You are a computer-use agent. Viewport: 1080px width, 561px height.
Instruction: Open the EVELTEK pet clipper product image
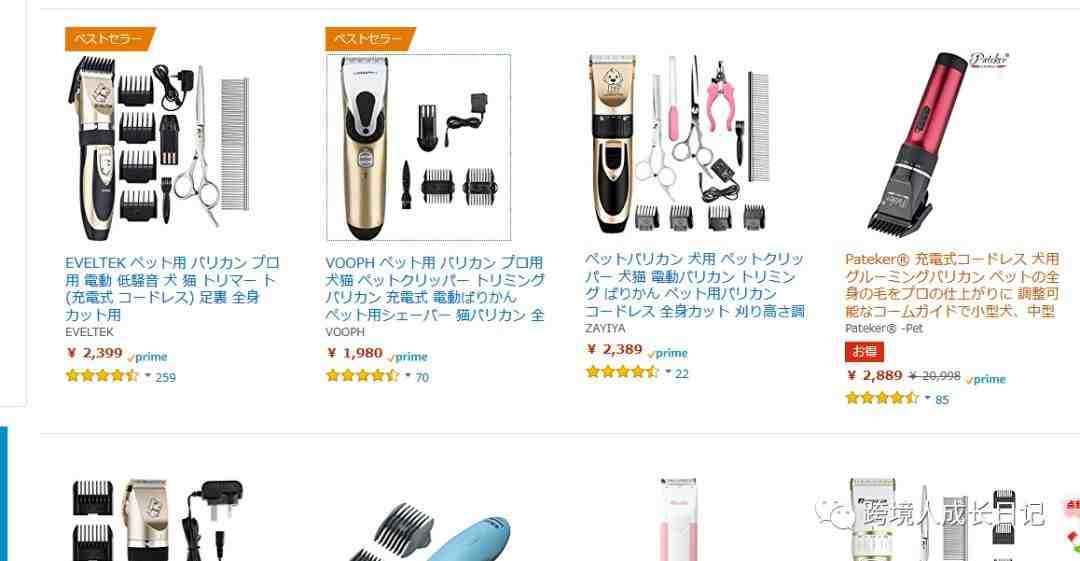[158, 147]
